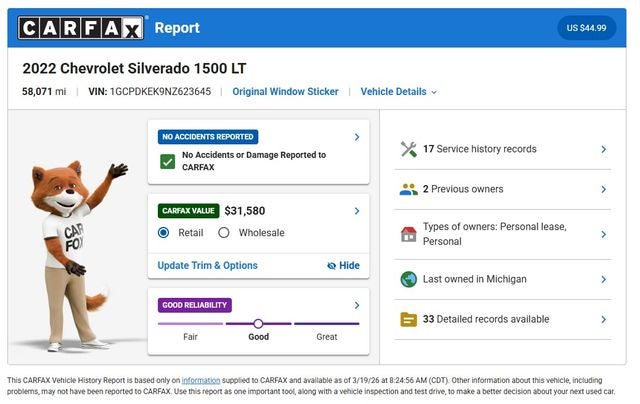Expand the Good Reliability section arrow
640x404 pixels.
click(x=357, y=305)
